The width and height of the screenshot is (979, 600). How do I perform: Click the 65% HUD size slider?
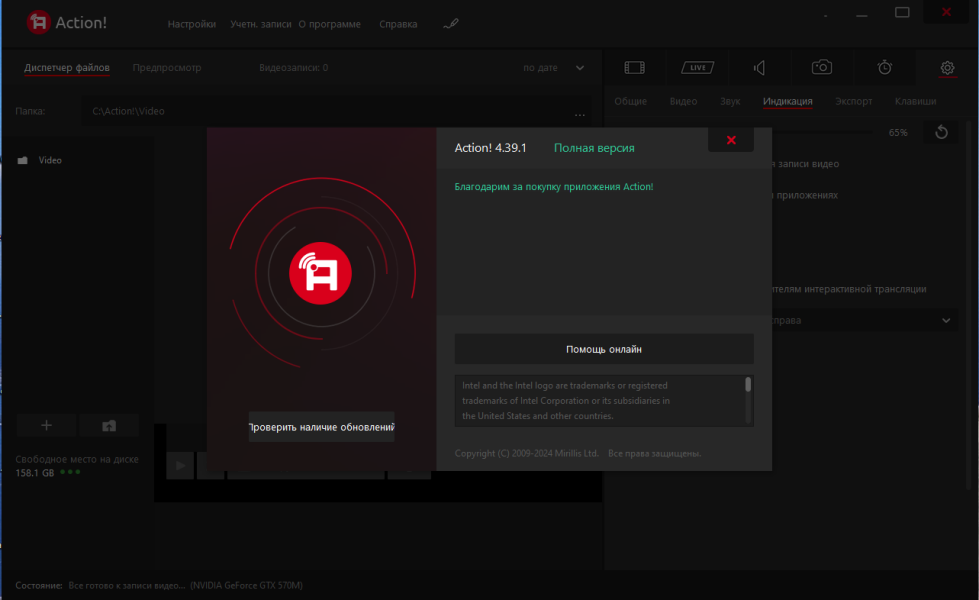[823, 132]
